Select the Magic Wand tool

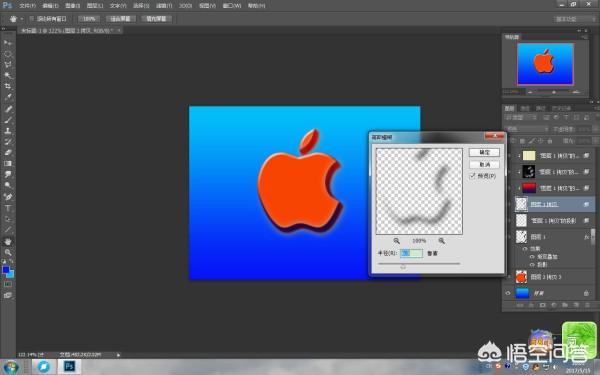point(8,75)
